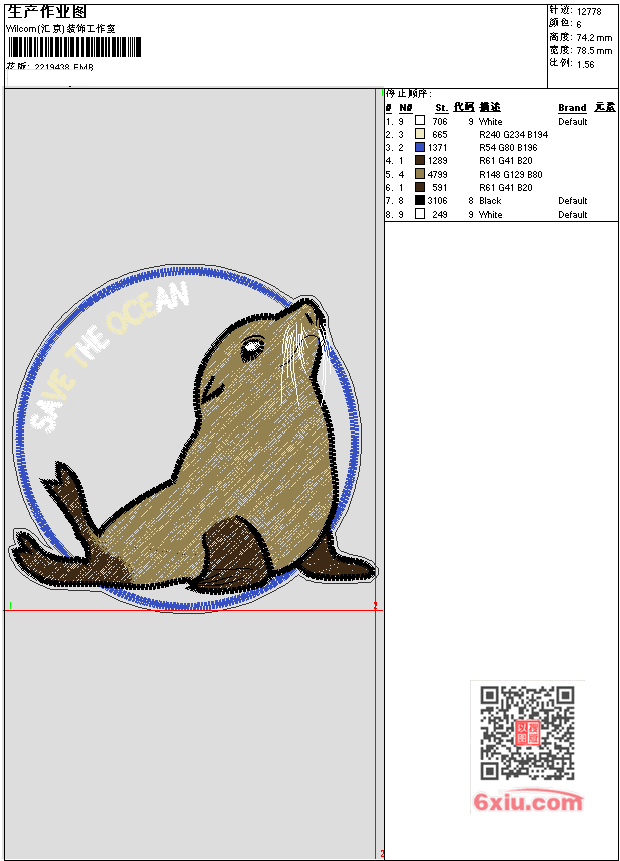Click the blue R54 G80 B196 color swatch

click(x=420, y=147)
